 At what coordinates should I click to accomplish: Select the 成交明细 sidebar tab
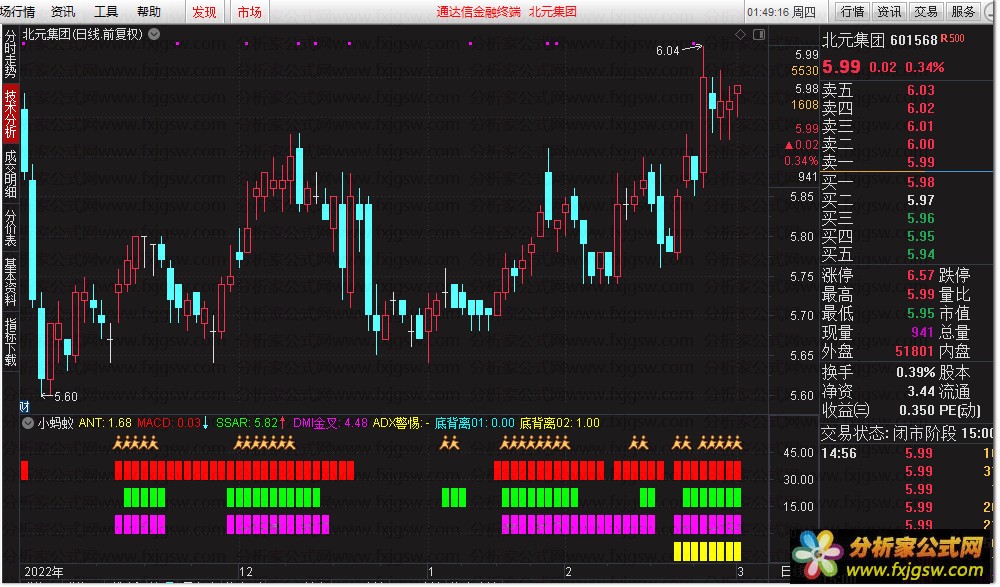10,174
